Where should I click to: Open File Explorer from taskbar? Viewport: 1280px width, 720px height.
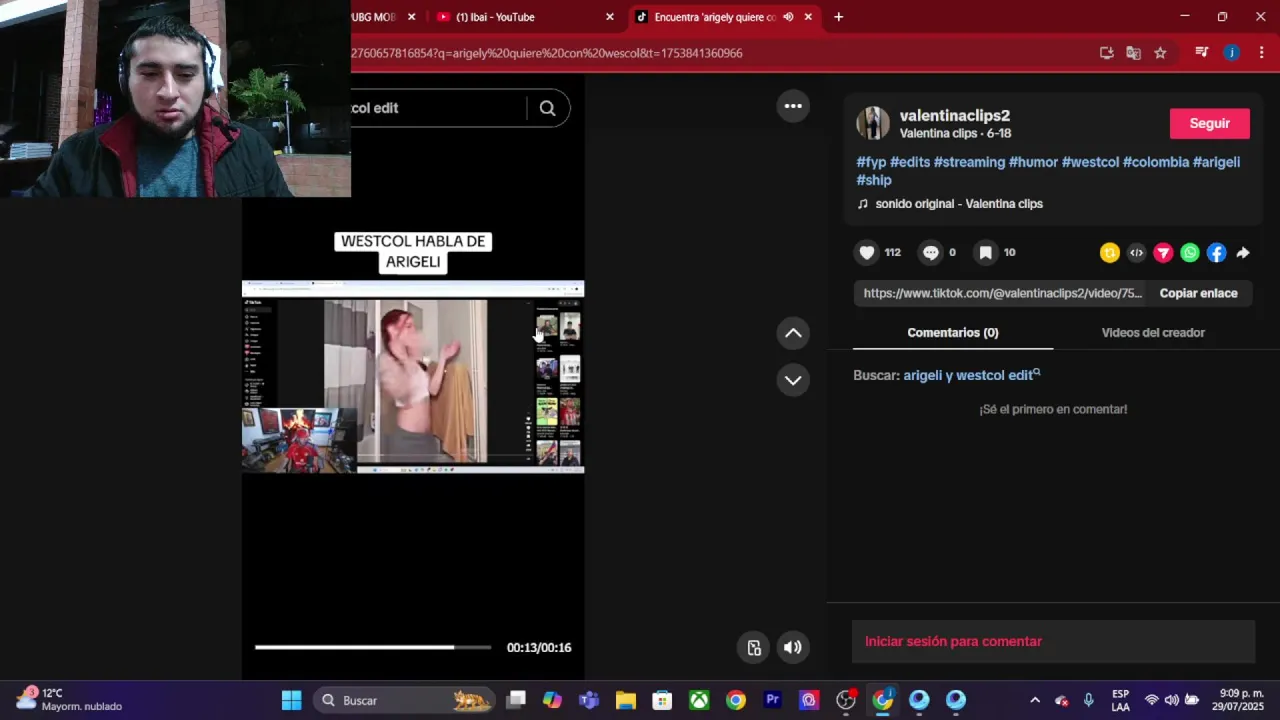click(x=625, y=700)
